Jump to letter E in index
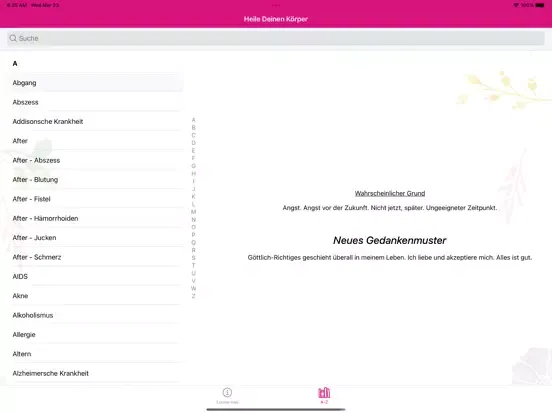This screenshot has width=552, height=414. coord(193,151)
